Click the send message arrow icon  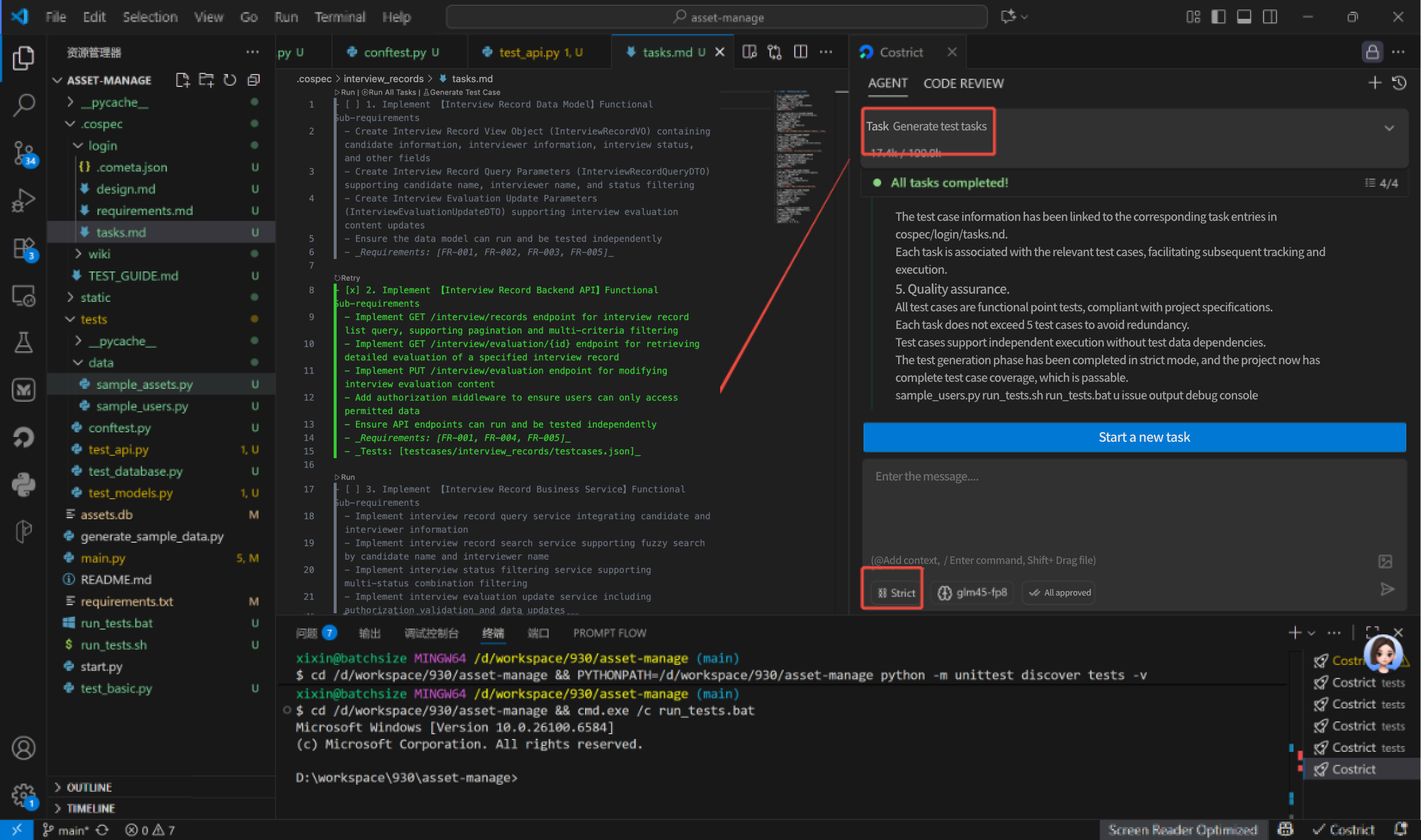(x=1387, y=589)
